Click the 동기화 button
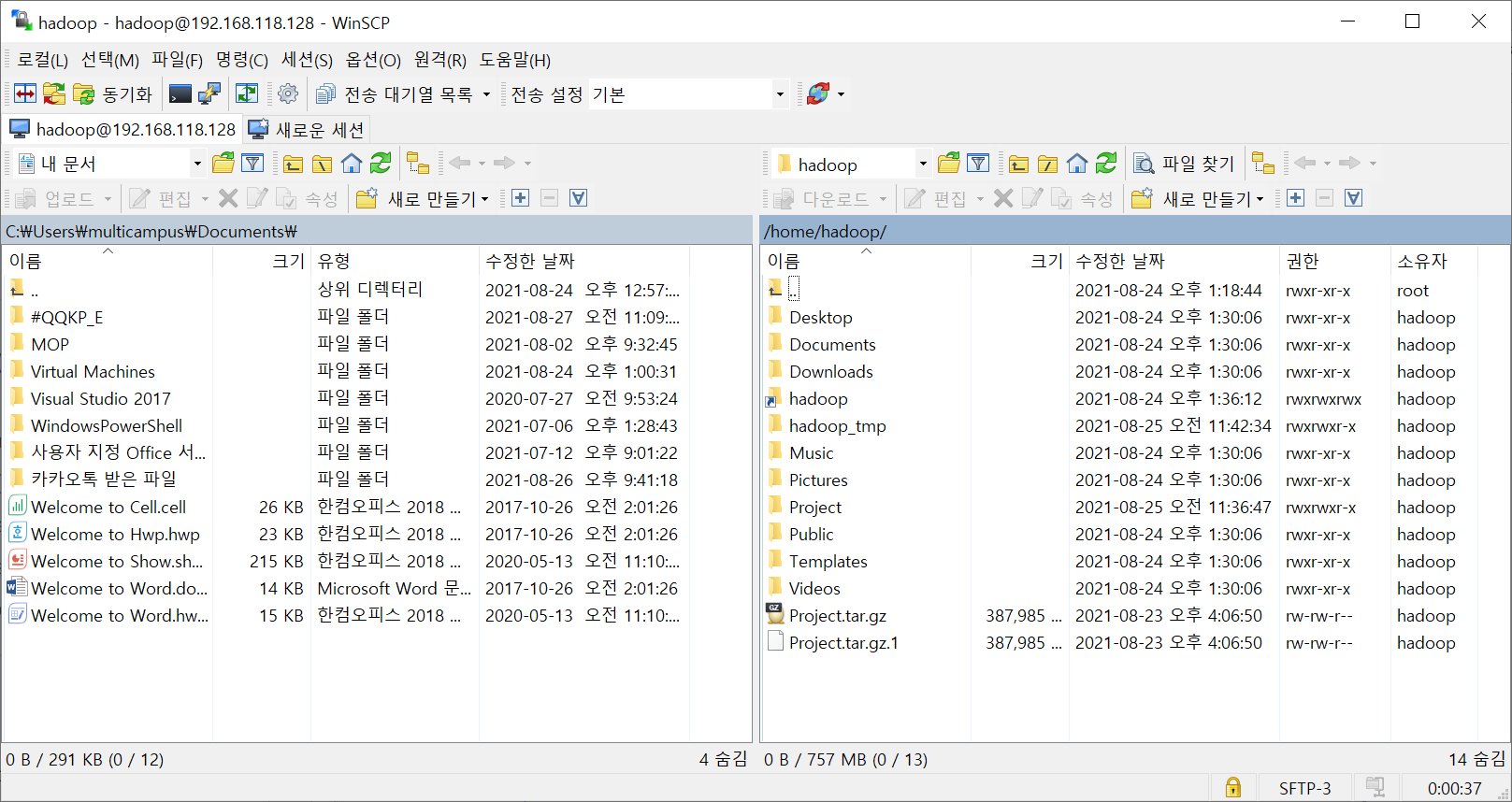Viewport: 1512px width, 802px height. (x=113, y=94)
